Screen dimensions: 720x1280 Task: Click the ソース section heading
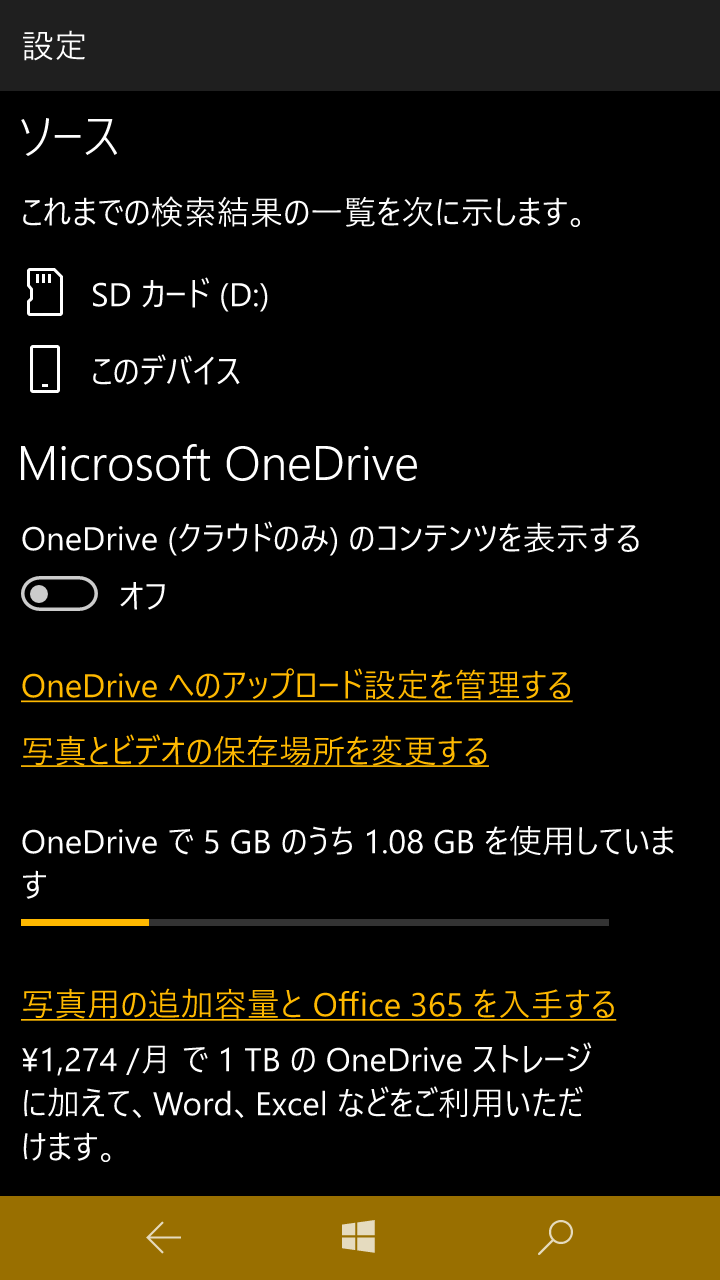point(69,136)
